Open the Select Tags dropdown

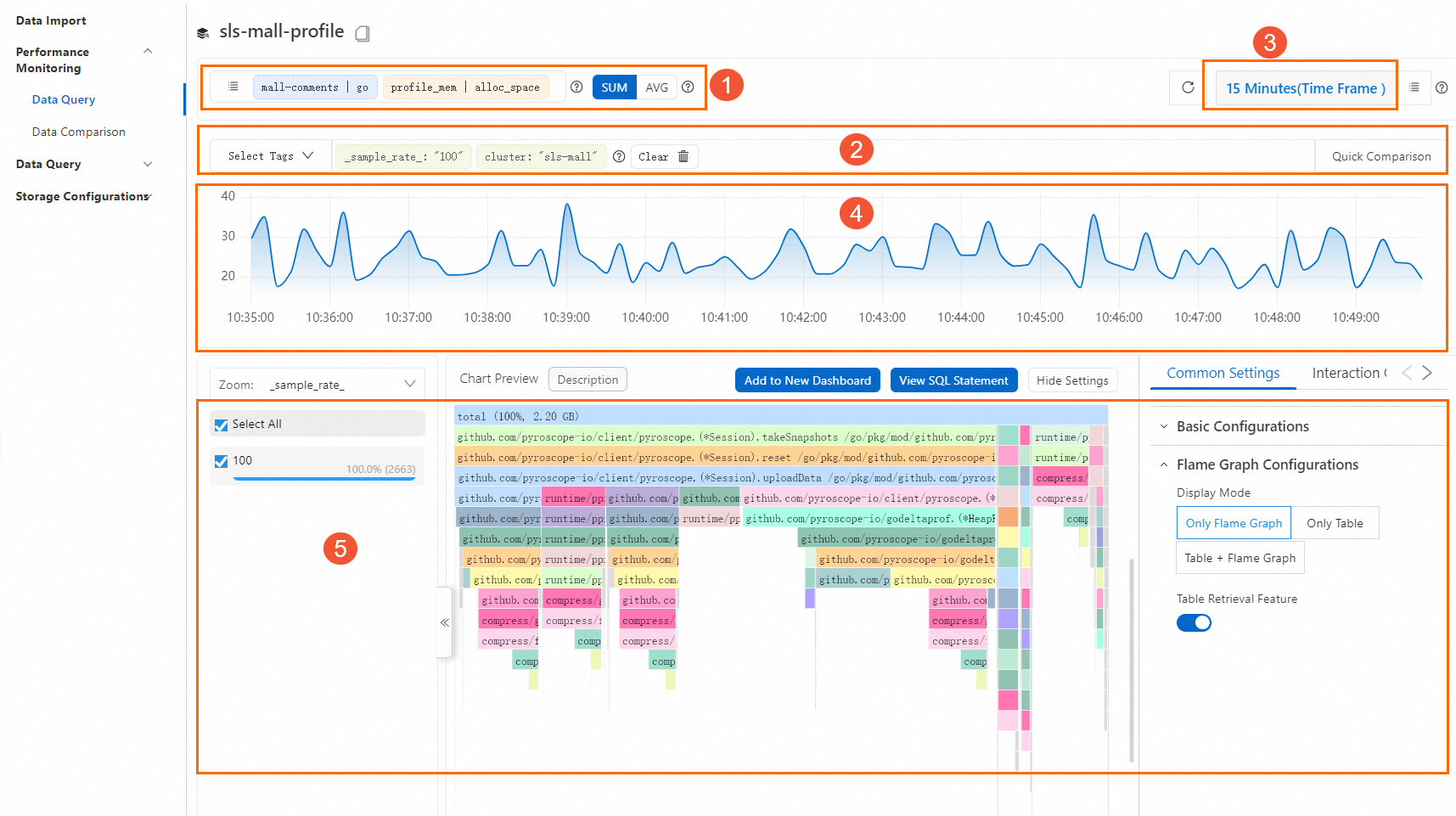click(x=271, y=156)
